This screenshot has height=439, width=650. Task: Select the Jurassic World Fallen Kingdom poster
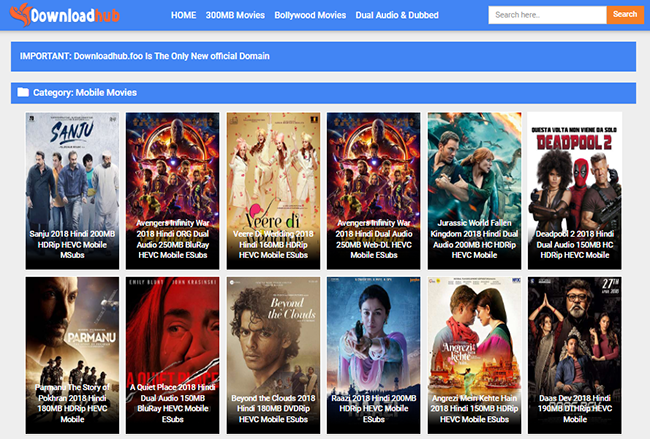point(473,170)
